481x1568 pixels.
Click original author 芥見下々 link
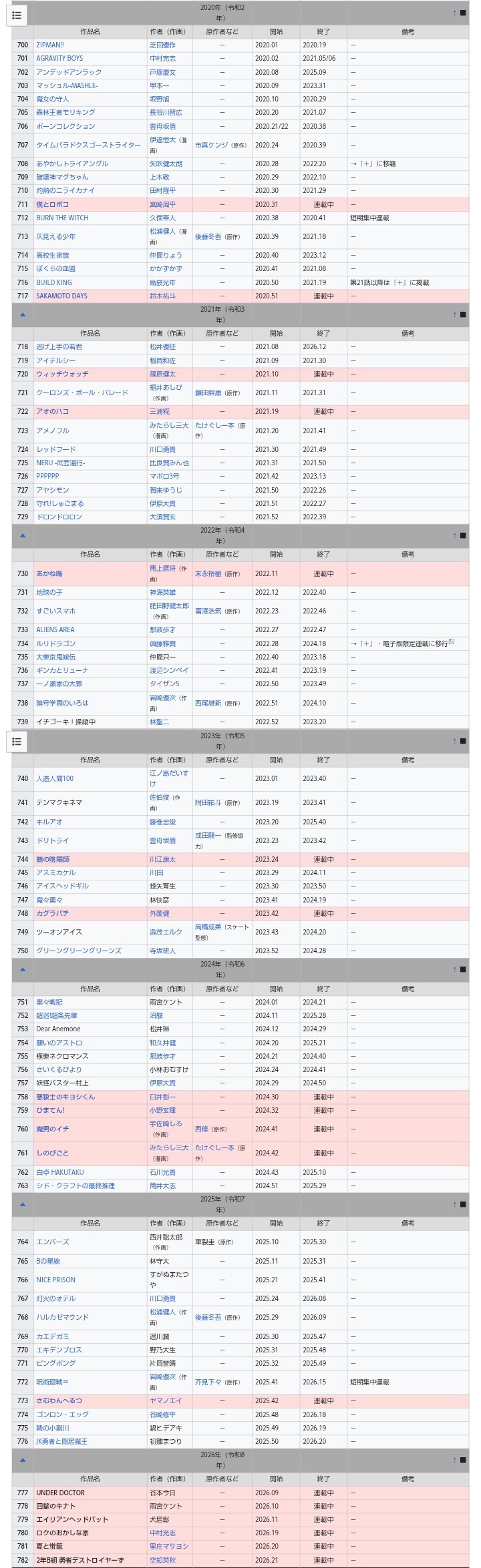click(x=208, y=1382)
